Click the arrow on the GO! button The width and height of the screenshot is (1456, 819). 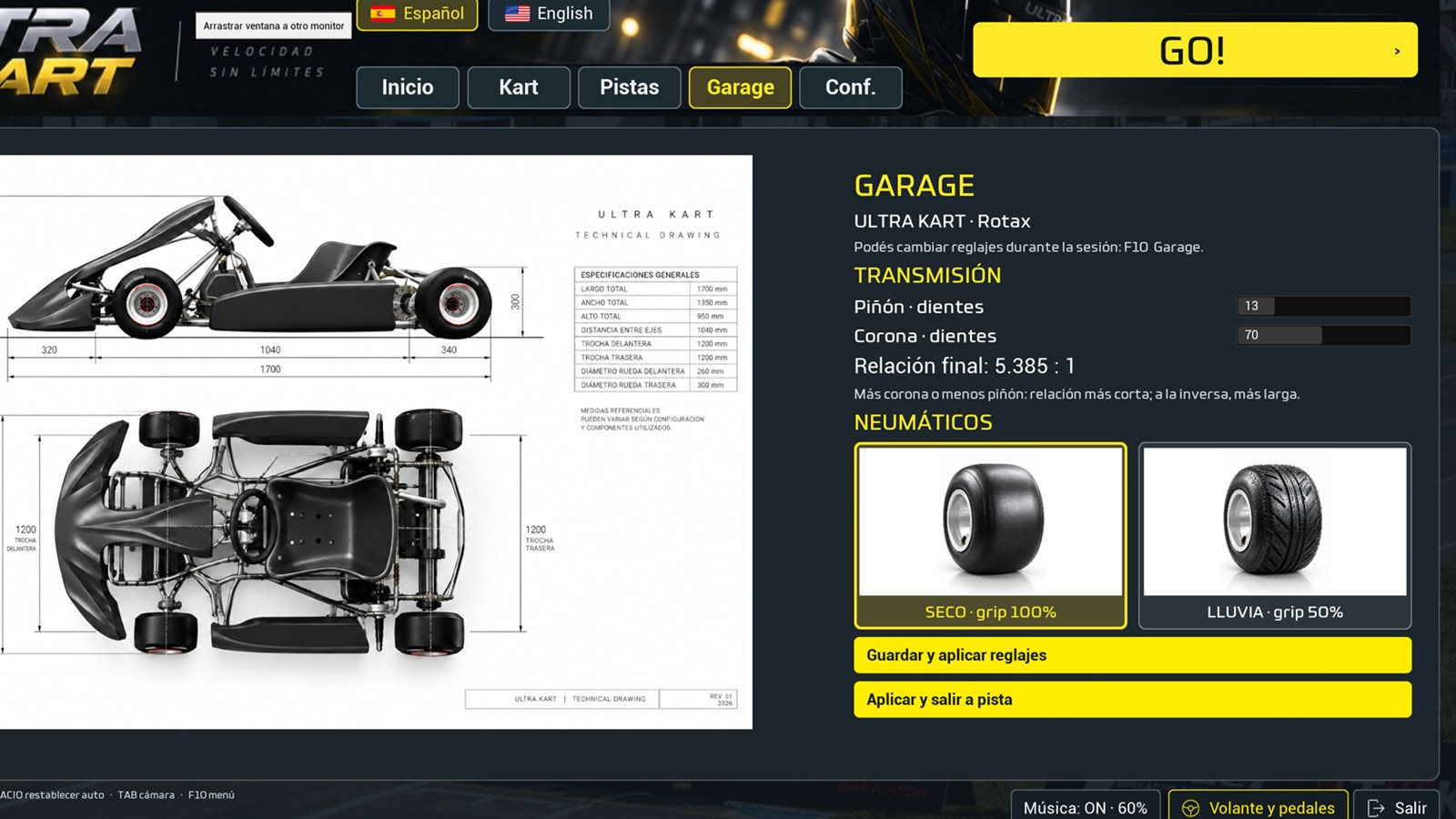coord(1398,51)
